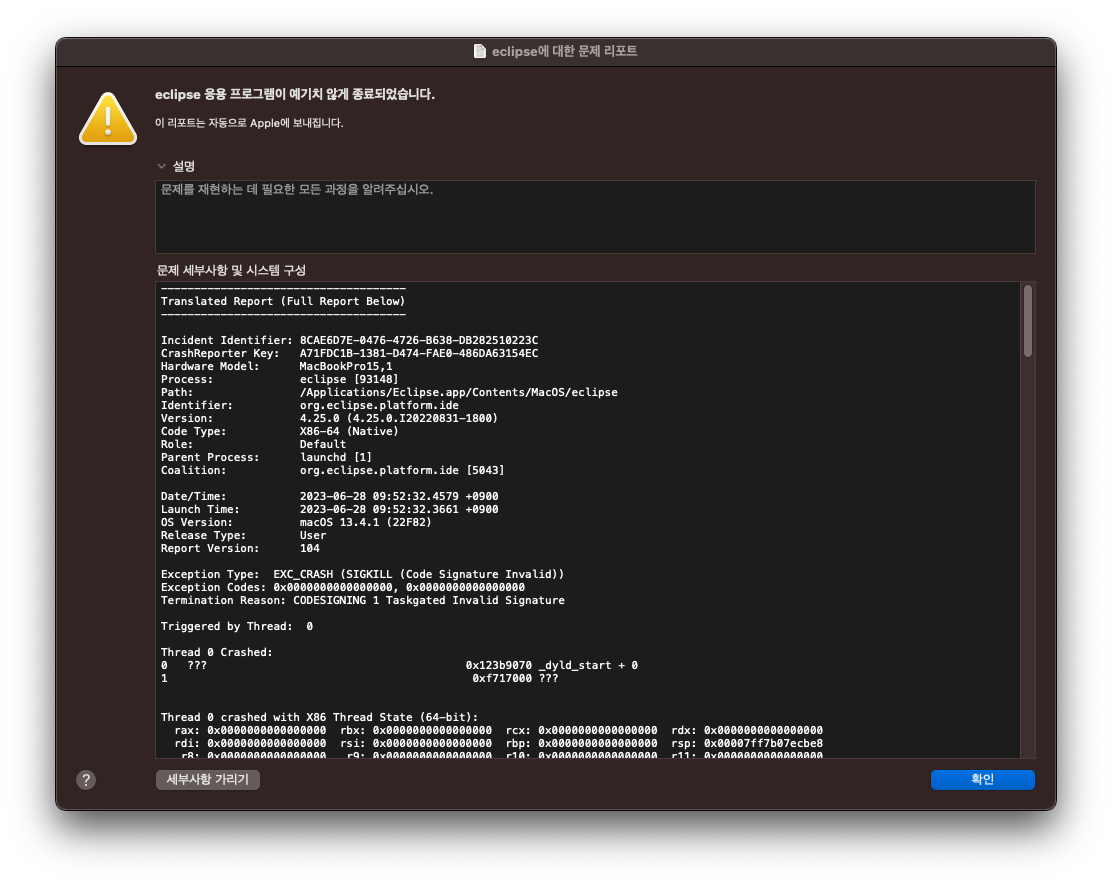Click the Release Type: User line
Image resolution: width=1112 pixels, height=884 pixels.
[x=243, y=535]
